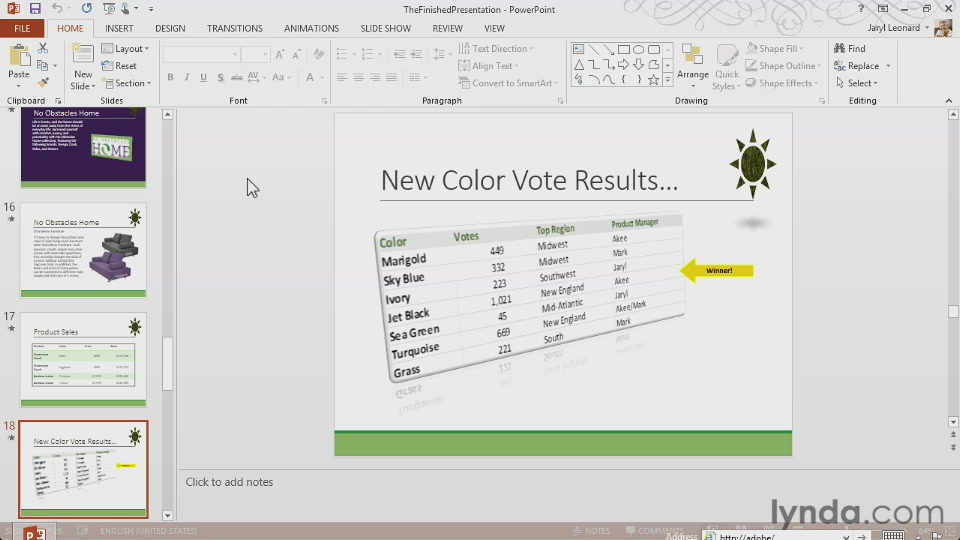Toggle Center paragraph alignment
Viewport: 960px width, 540px height.
358,77
